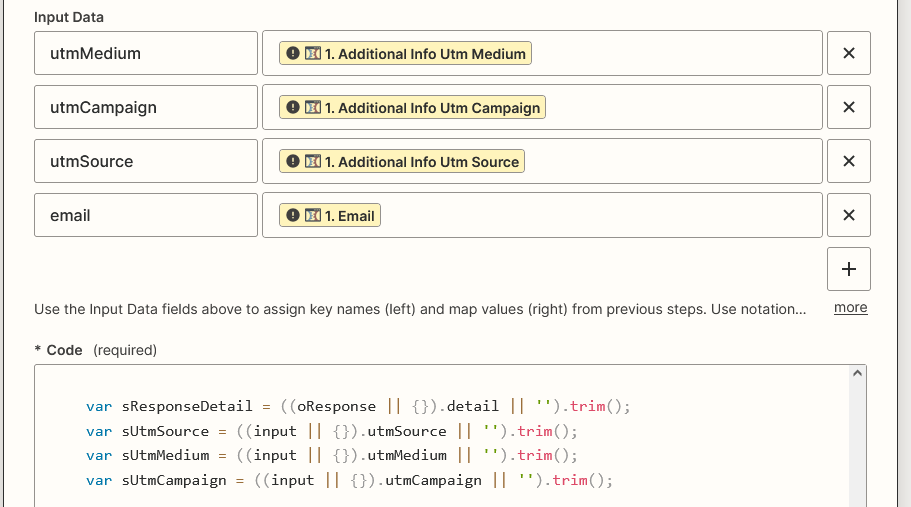This screenshot has width=911, height=507.
Task: Click the Input Data section label
Action: click(69, 17)
